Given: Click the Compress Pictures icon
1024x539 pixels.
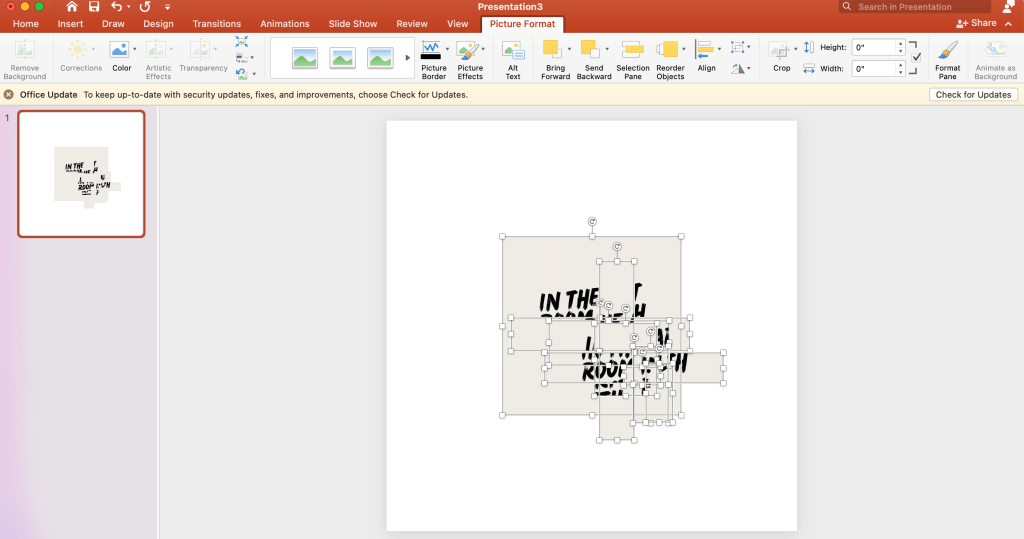Looking at the screenshot, I should [242, 42].
